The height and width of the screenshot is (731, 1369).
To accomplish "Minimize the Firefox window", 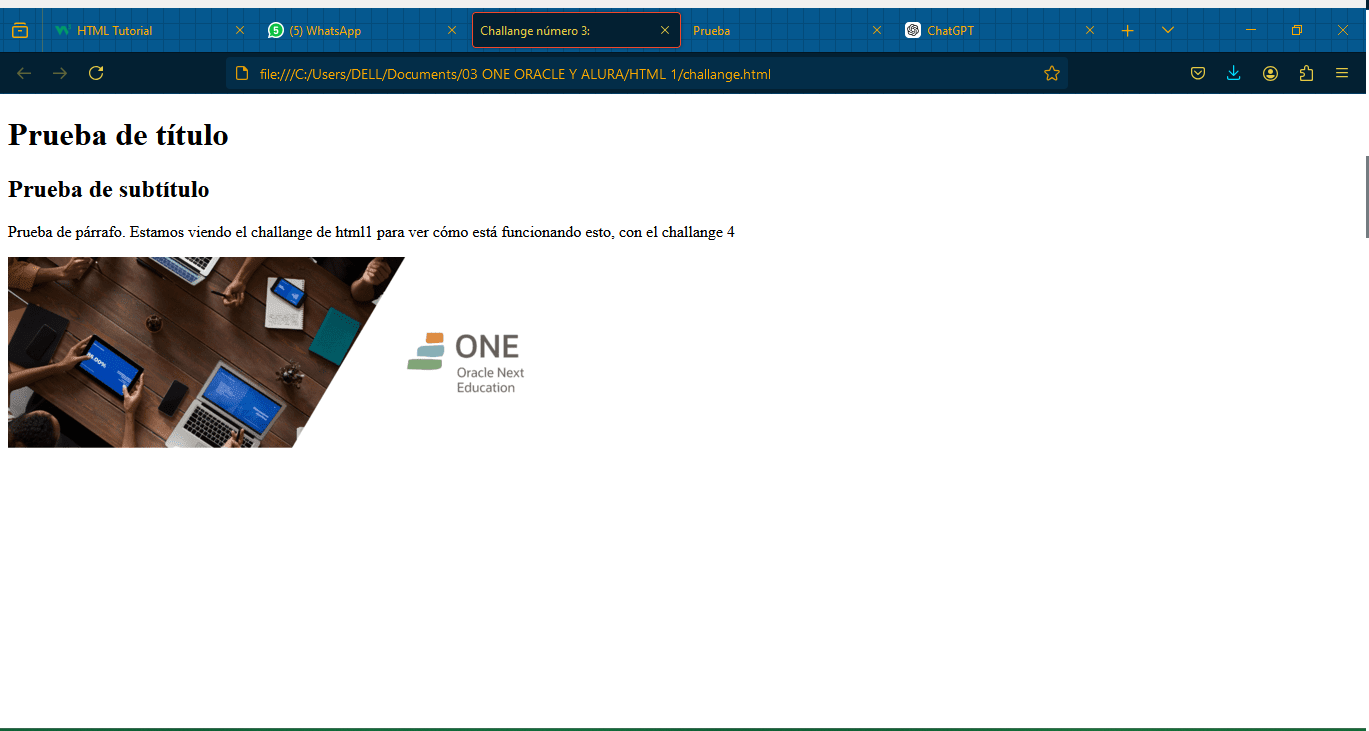I will coord(1251,31).
